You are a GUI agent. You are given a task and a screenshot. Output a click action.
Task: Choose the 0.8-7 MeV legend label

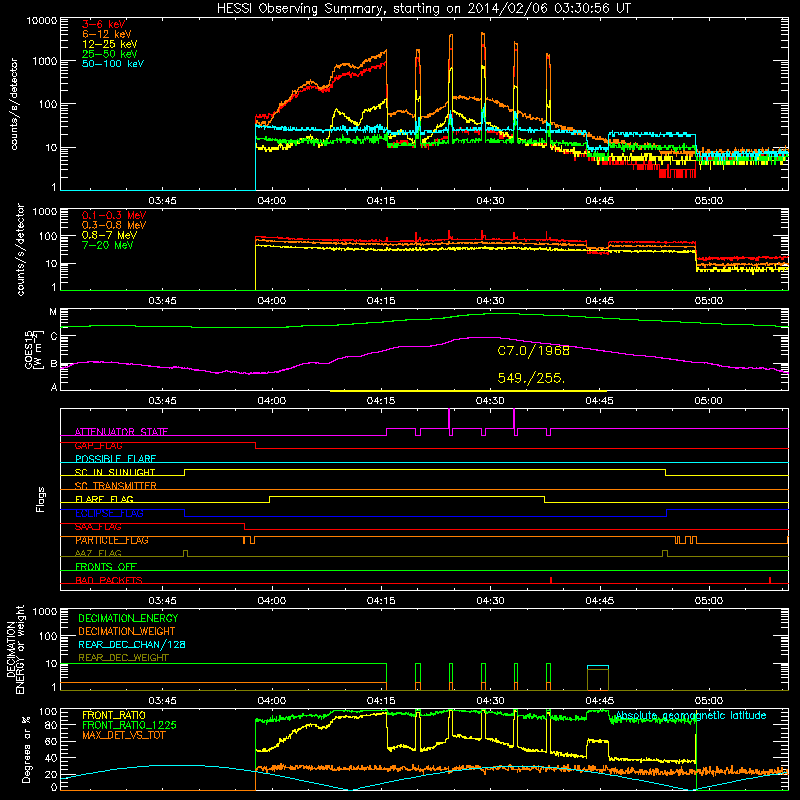click(x=109, y=235)
